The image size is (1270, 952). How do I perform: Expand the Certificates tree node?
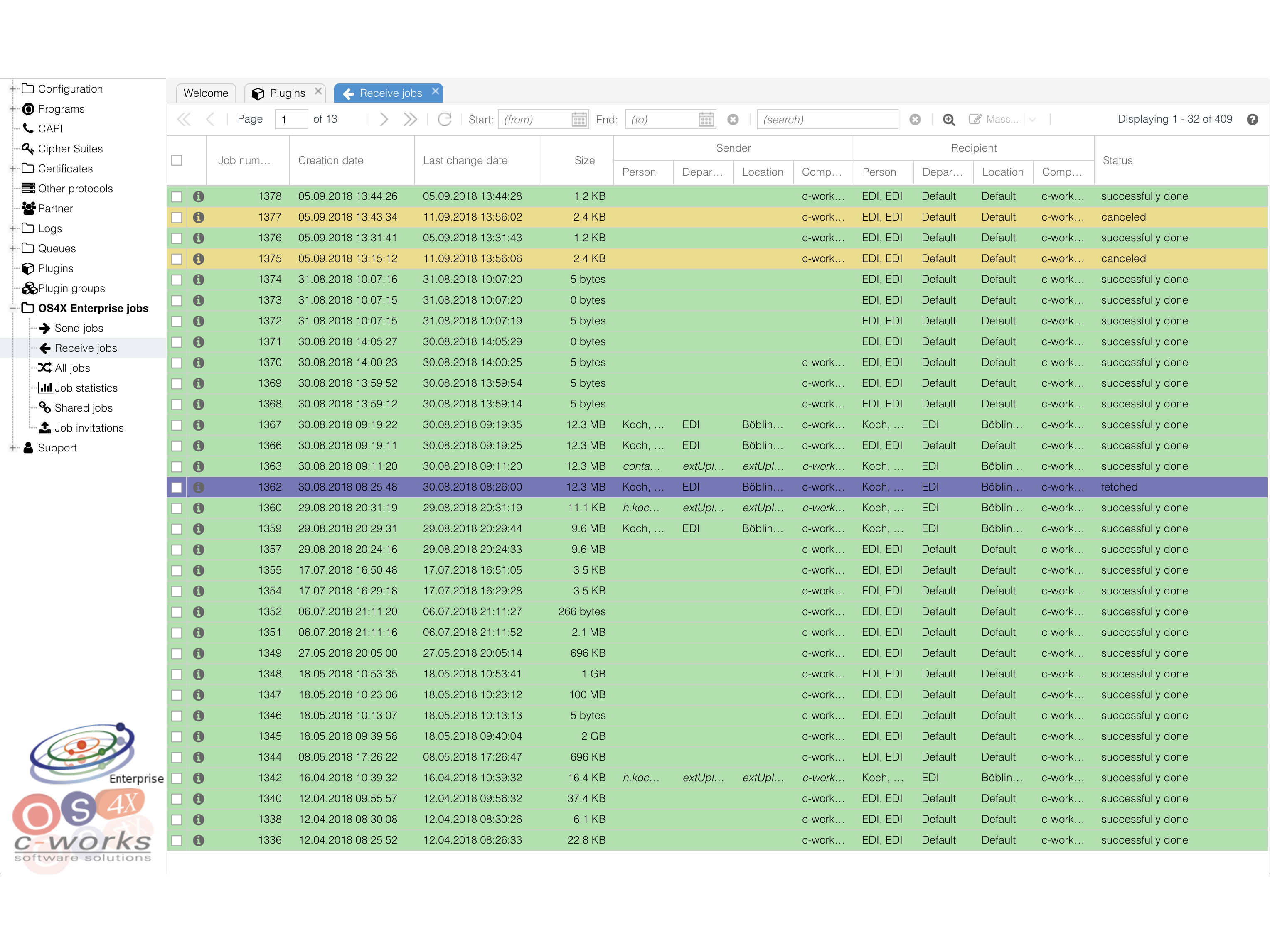coord(12,169)
